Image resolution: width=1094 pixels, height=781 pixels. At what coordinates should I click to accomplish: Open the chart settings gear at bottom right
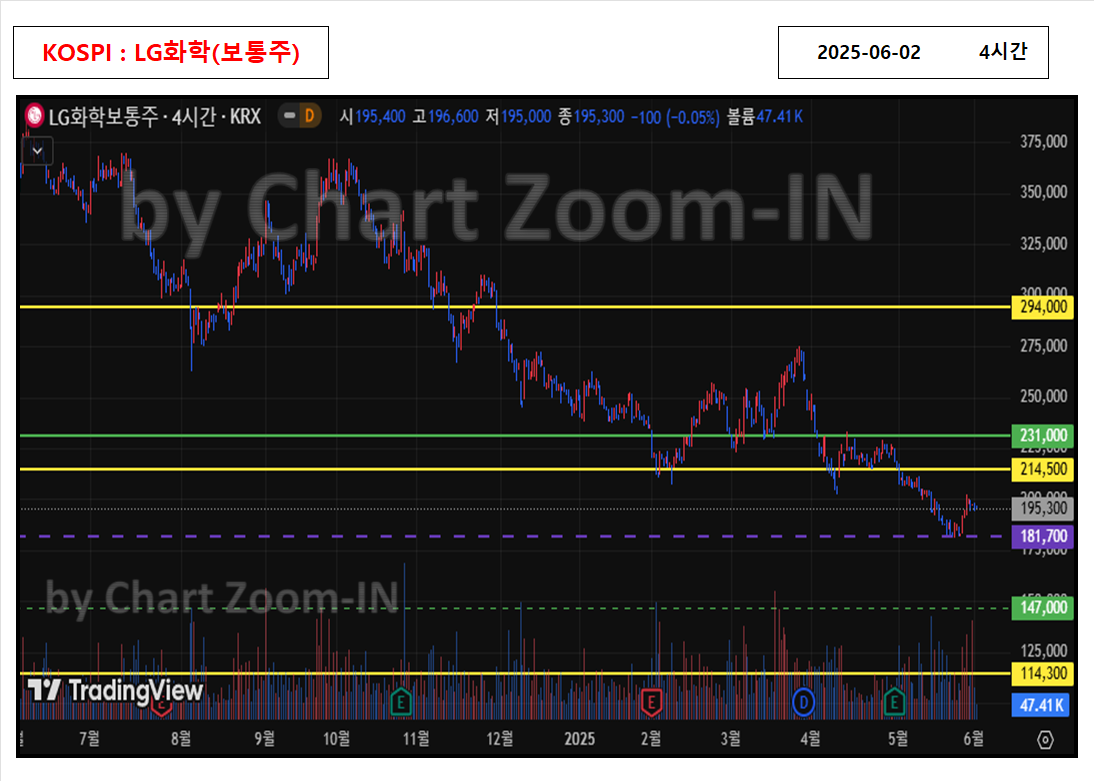[x=1044, y=739]
